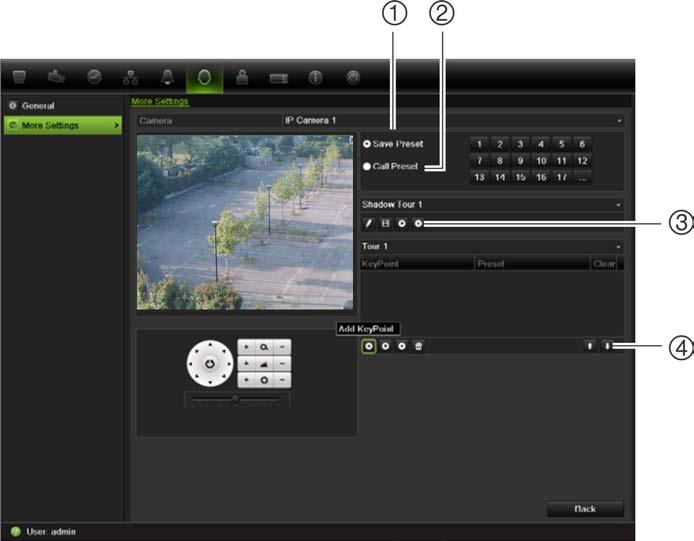Viewport: 694px width, 541px height.
Task: Click the Clear column button
Action: pyautogui.click(x=604, y=264)
